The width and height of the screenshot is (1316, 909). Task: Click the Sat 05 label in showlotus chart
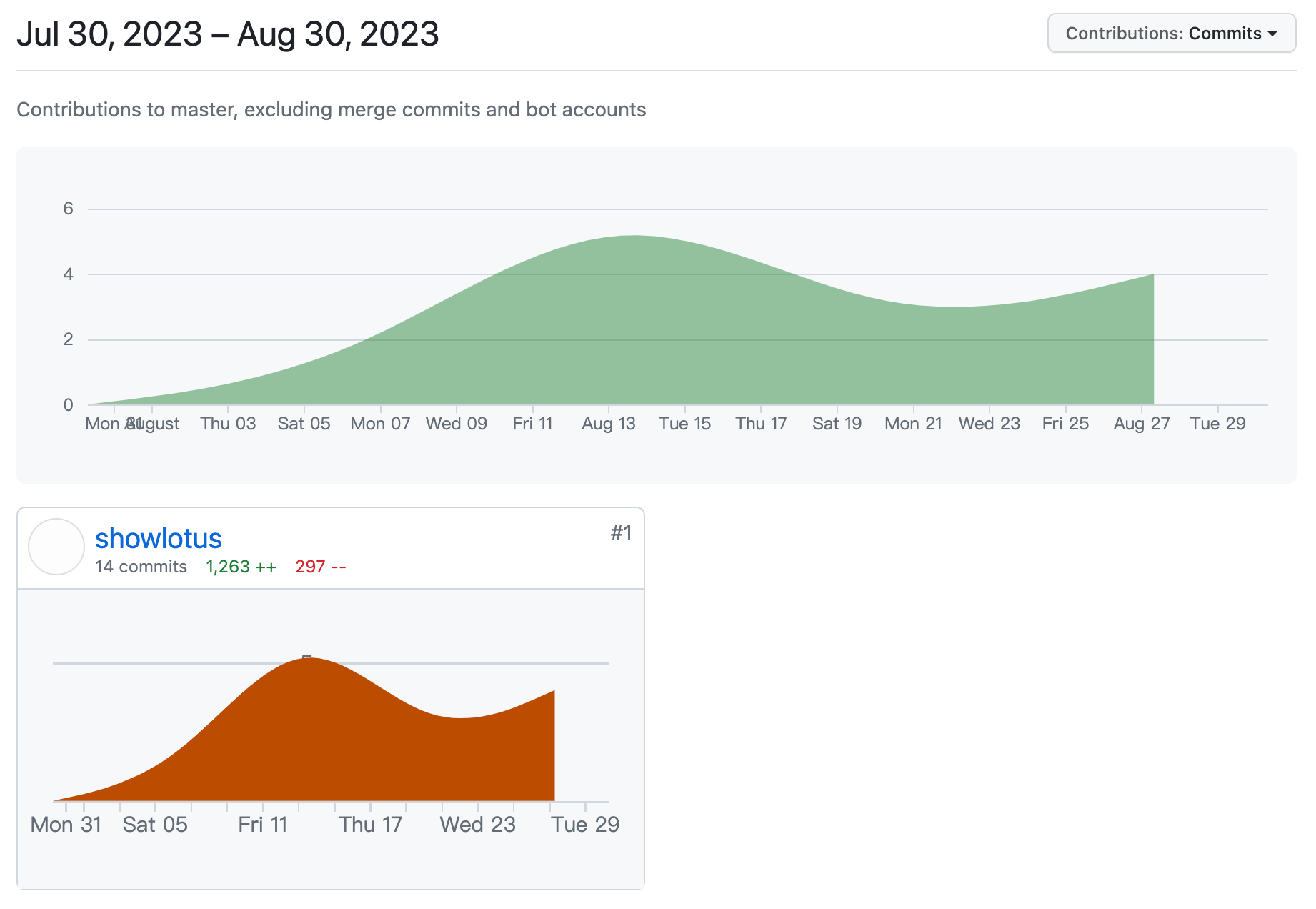pos(155,825)
